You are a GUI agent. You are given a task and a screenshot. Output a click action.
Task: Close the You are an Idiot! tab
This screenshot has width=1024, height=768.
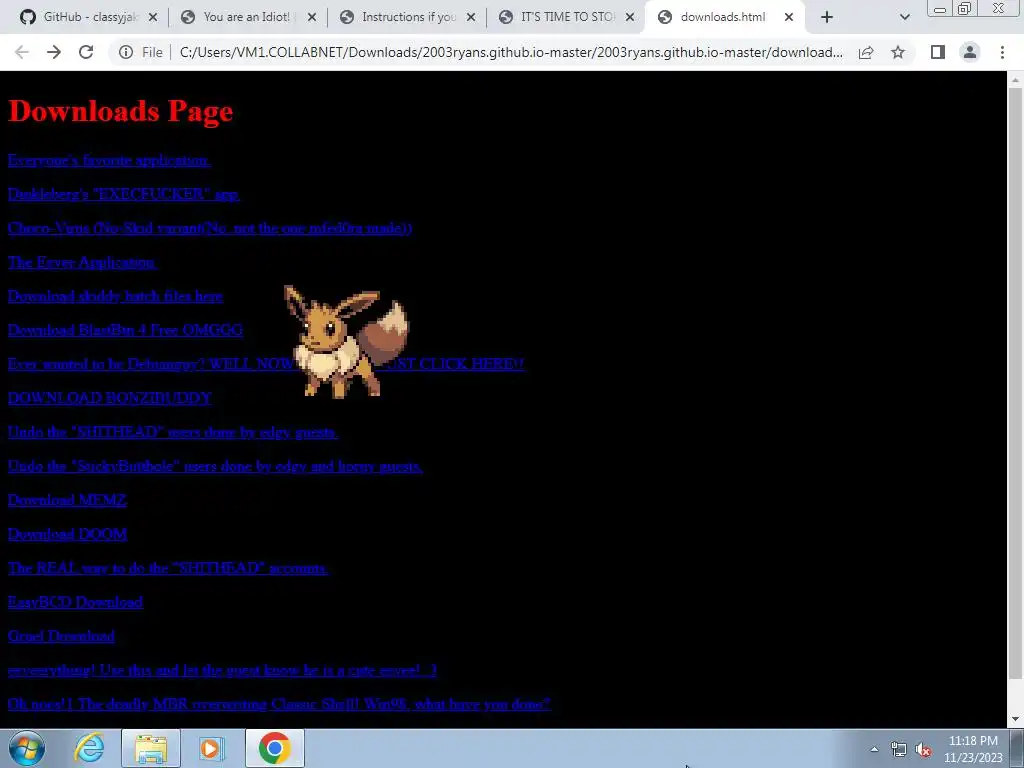pos(312,17)
